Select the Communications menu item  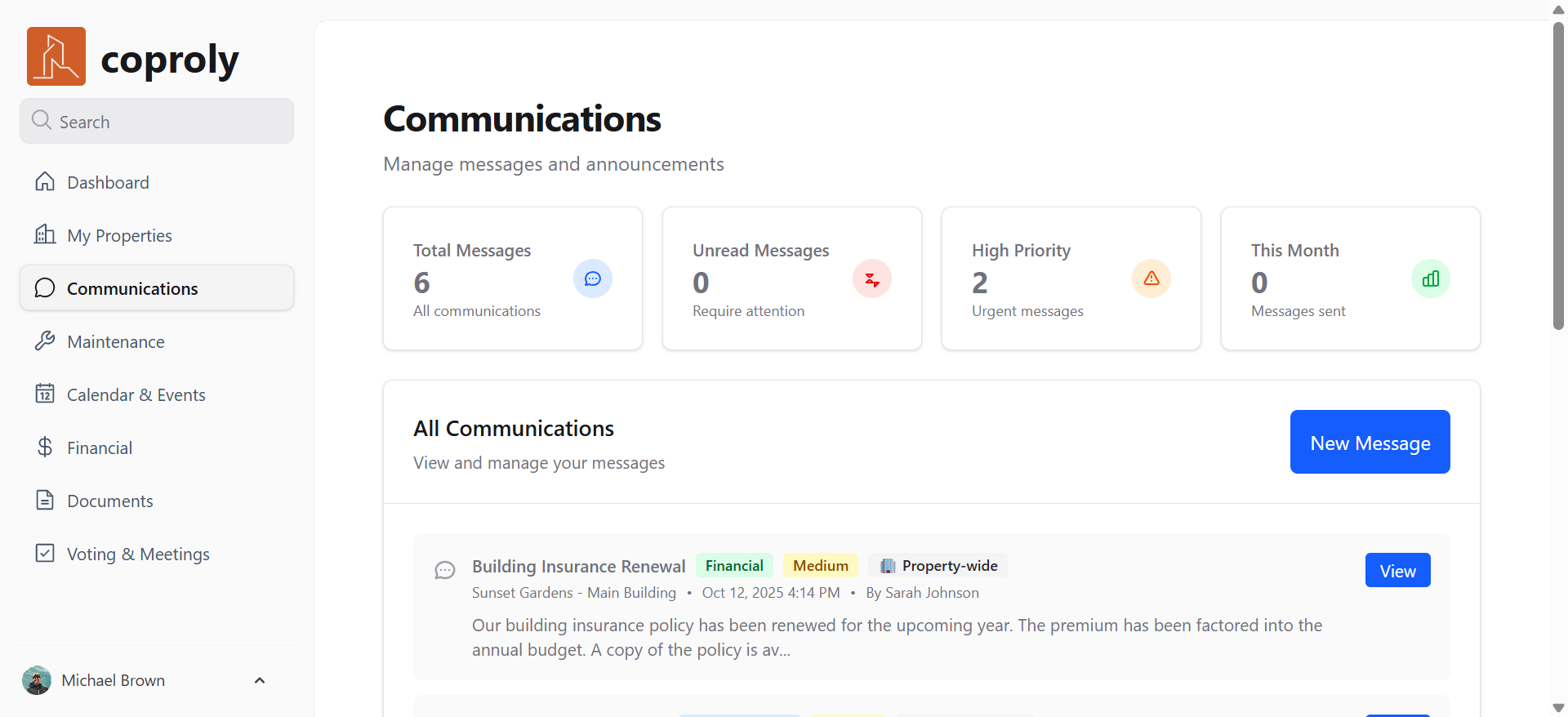pos(157,288)
